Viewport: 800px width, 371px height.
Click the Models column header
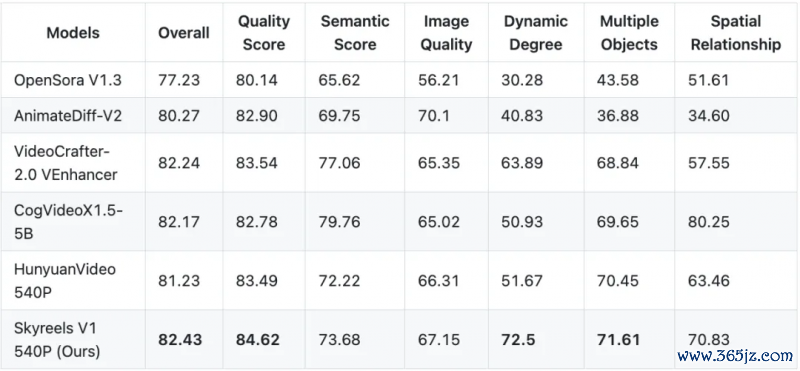tap(73, 33)
